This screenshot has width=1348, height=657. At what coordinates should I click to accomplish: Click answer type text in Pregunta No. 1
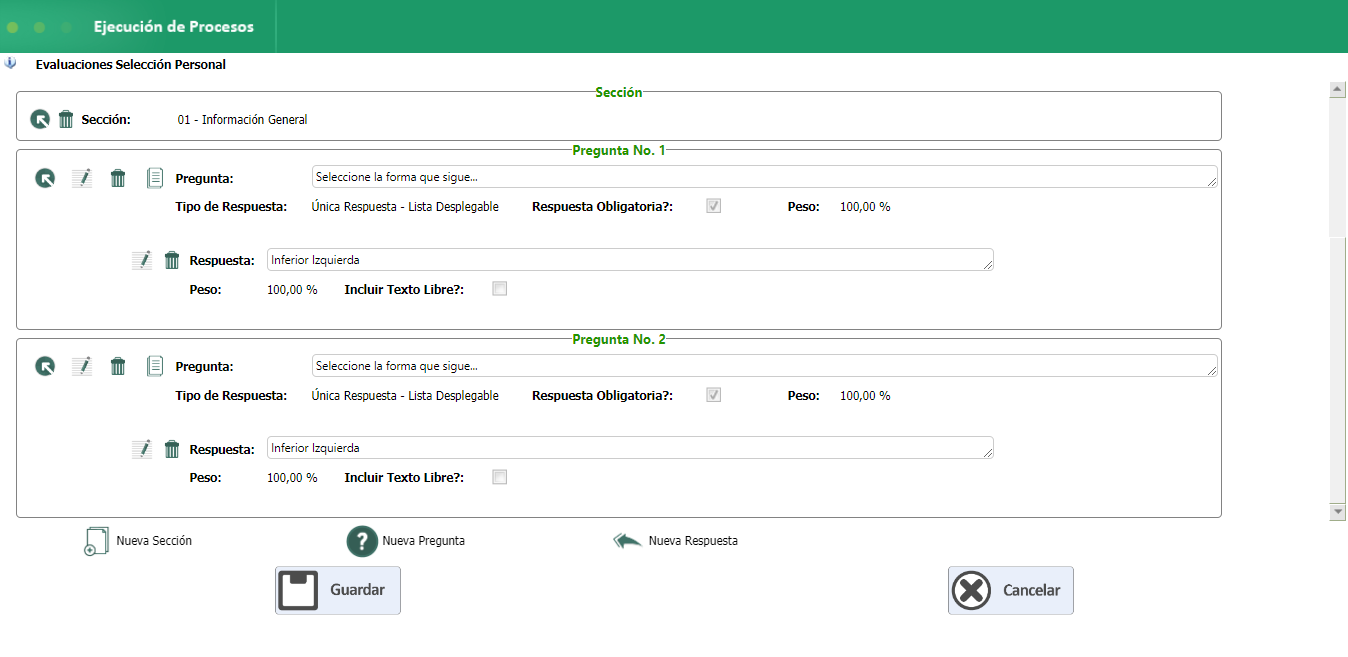(x=405, y=207)
